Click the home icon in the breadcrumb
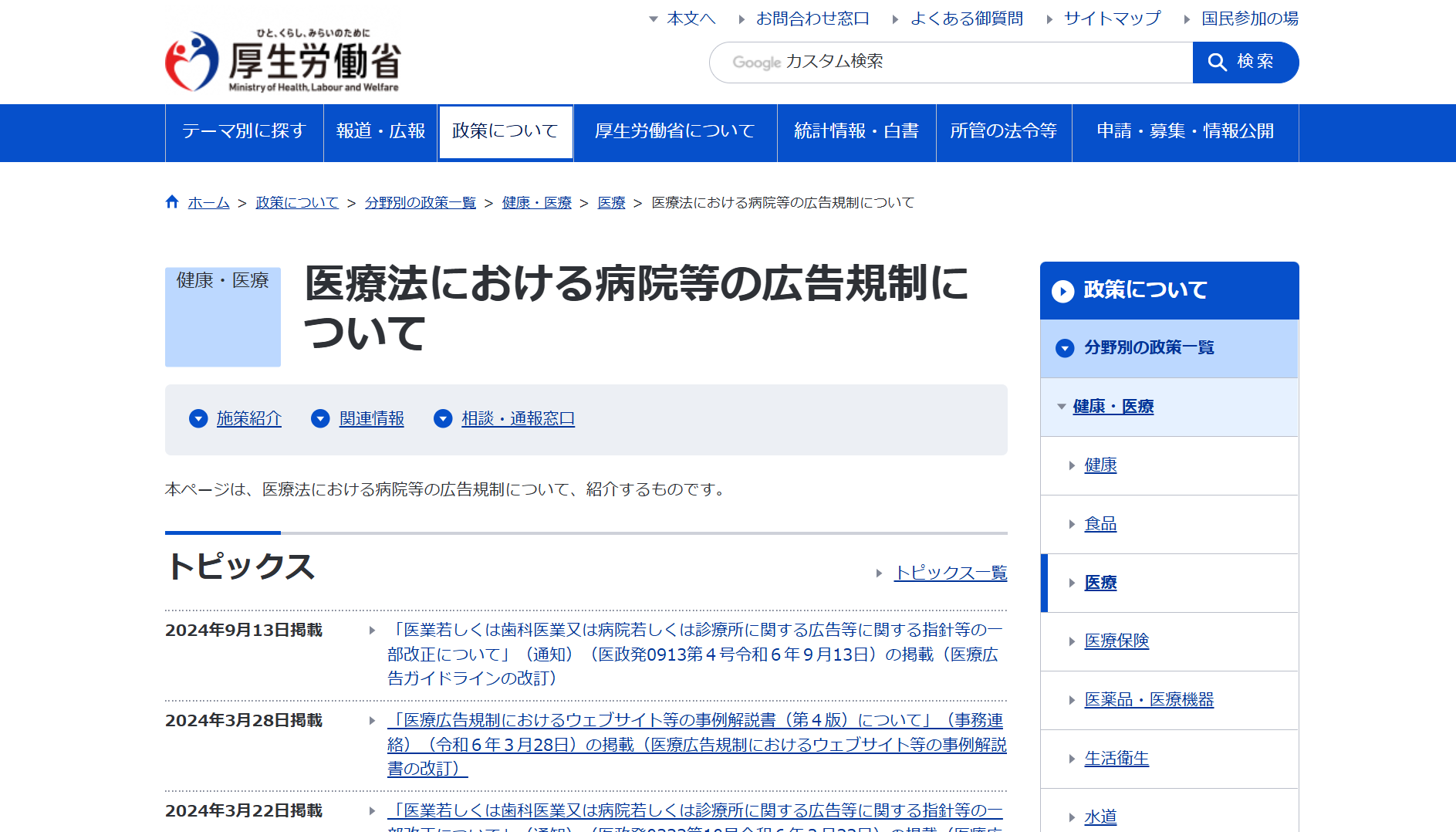This screenshot has width=1456, height=832. point(173,201)
